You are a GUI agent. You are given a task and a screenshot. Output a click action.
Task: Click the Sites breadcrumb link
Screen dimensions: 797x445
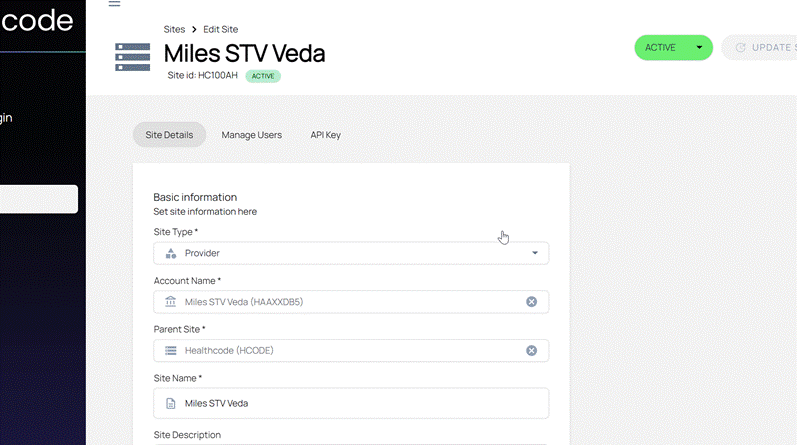[x=174, y=30]
